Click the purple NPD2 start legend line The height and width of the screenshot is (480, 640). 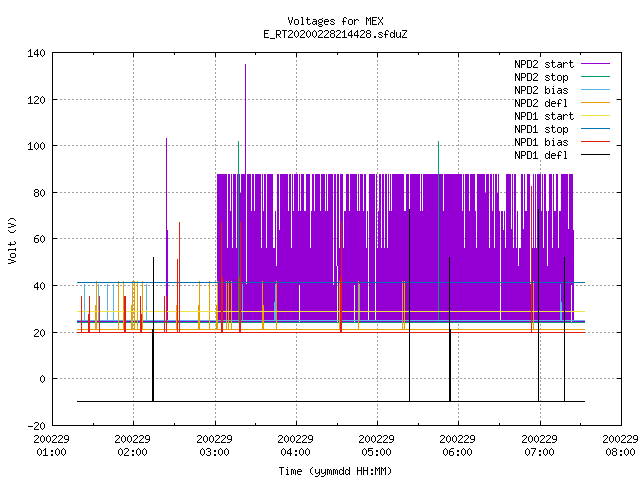(595, 64)
